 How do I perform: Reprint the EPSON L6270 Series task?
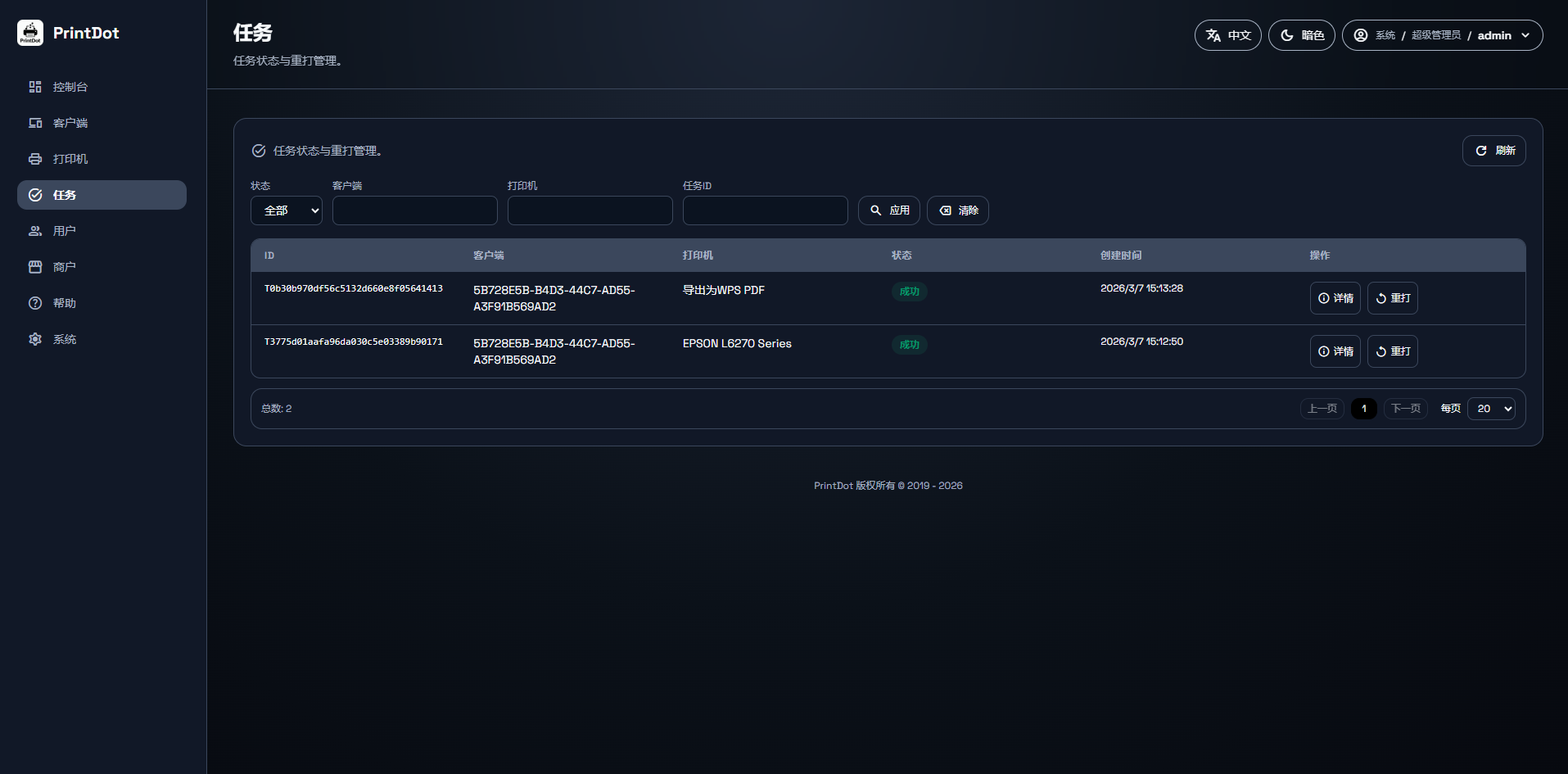pos(1392,351)
